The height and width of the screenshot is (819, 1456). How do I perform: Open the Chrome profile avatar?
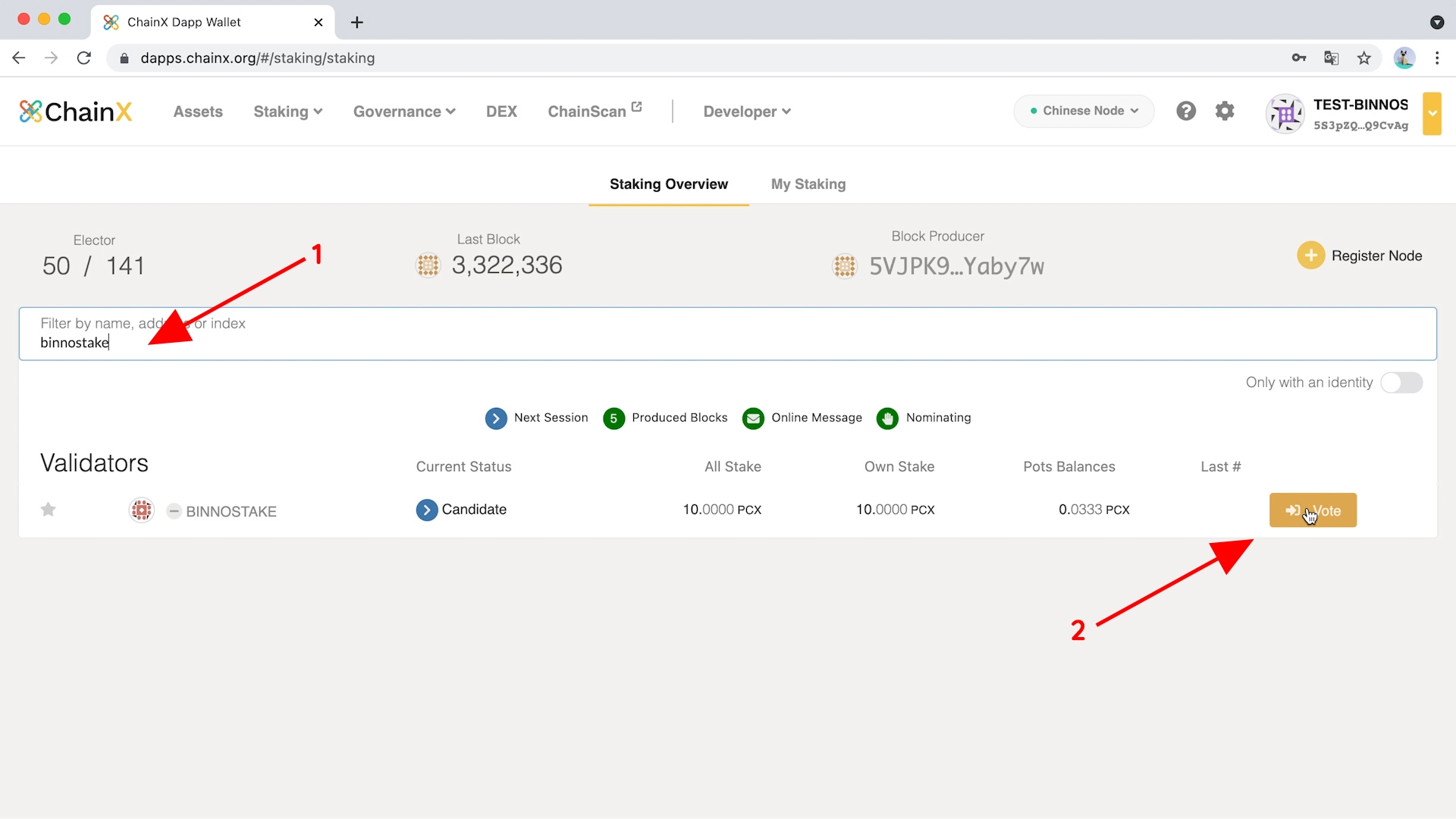[x=1404, y=58]
